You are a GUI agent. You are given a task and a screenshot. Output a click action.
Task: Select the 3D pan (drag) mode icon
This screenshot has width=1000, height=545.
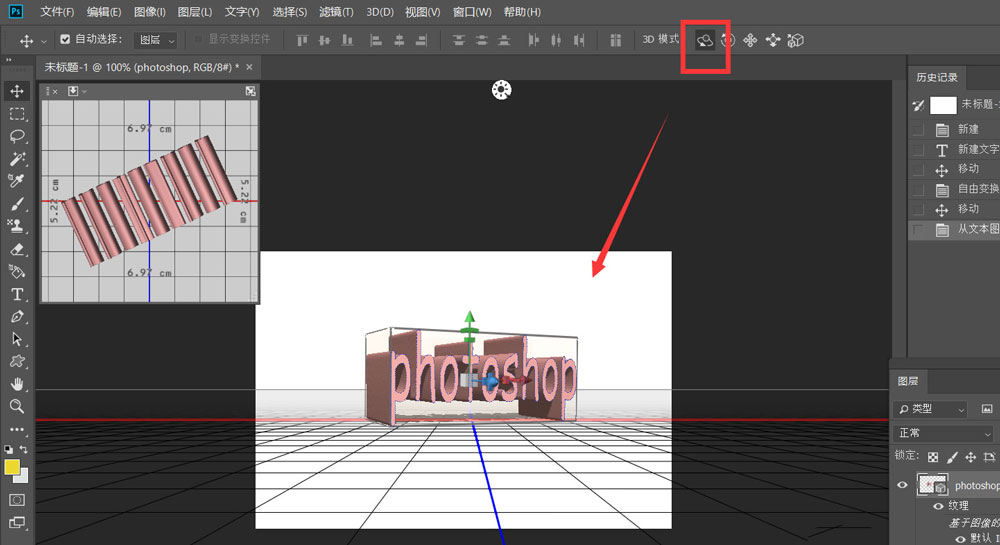[750, 40]
